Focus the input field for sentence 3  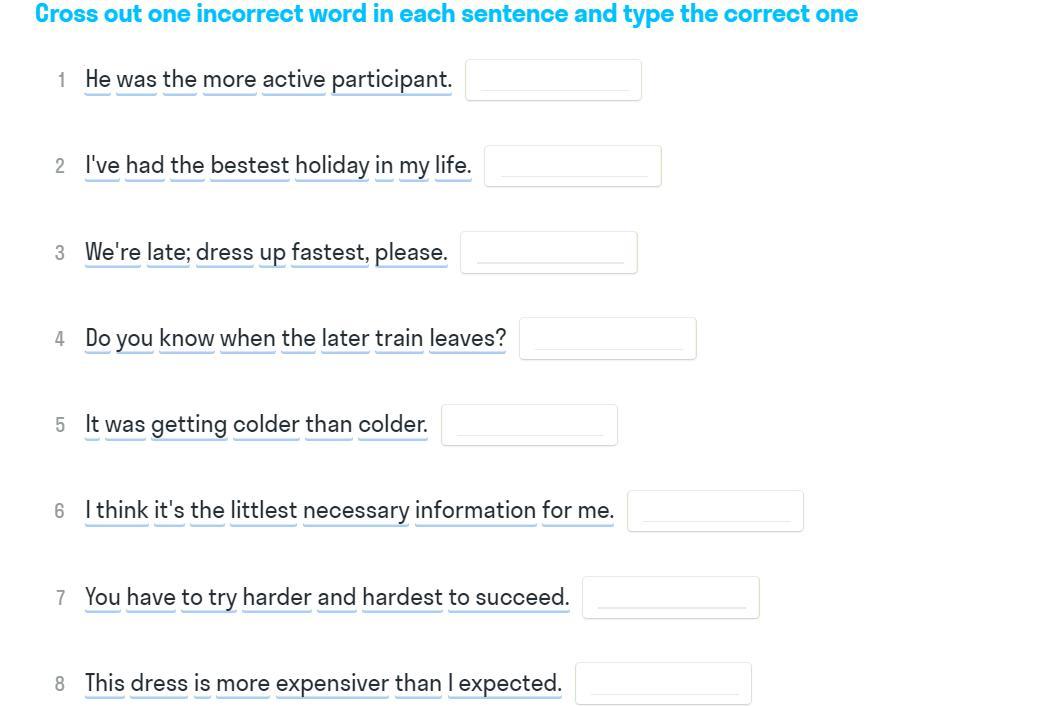point(548,253)
